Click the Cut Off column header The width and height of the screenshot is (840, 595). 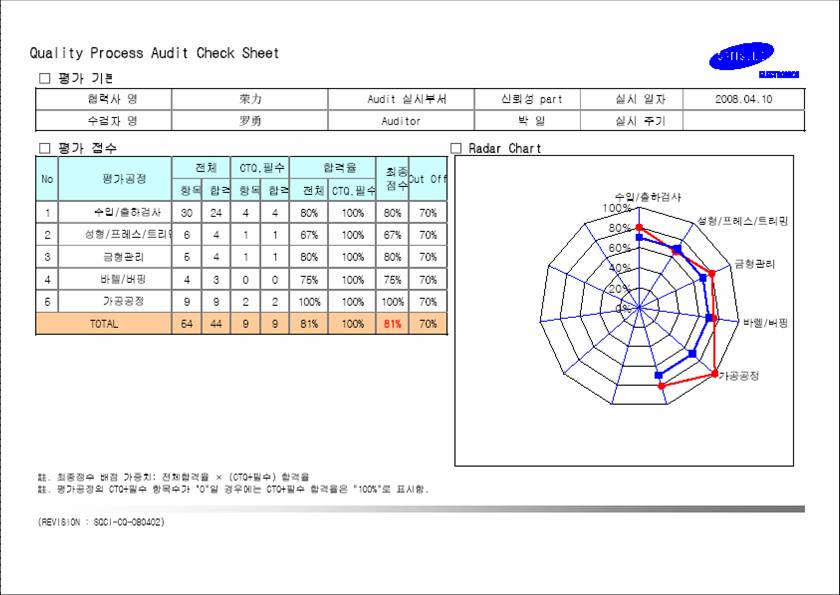(428, 179)
